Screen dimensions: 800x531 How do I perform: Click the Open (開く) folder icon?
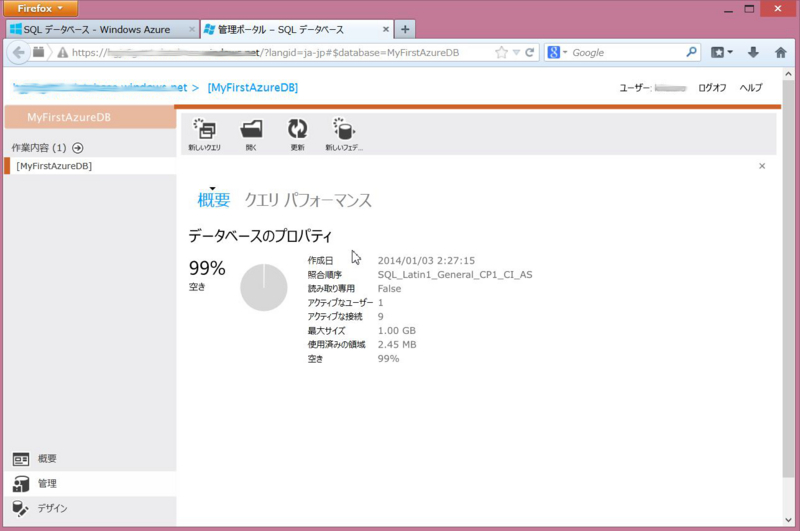click(x=251, y=134)
